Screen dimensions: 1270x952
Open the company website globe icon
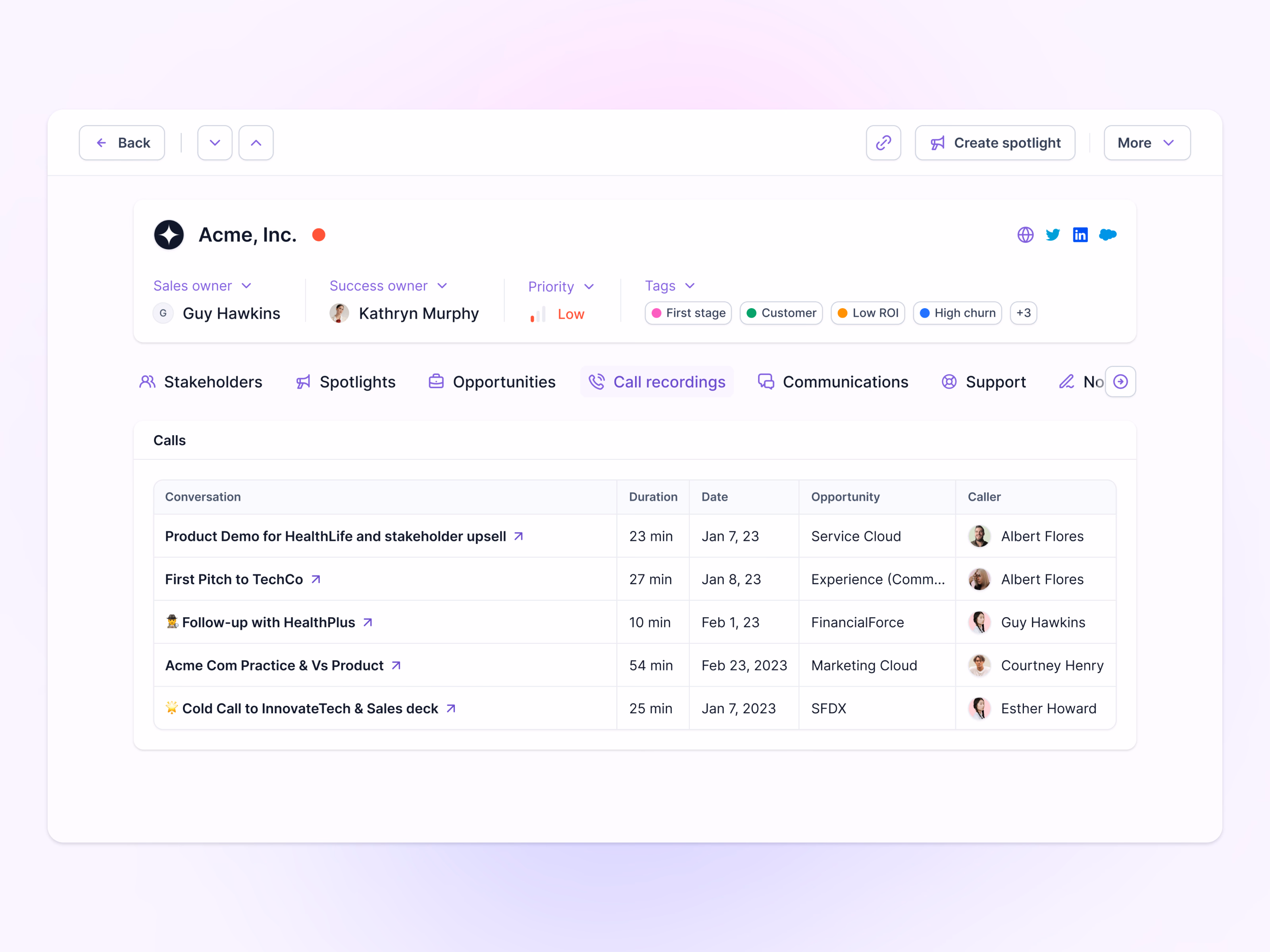tap(1025, 235)
